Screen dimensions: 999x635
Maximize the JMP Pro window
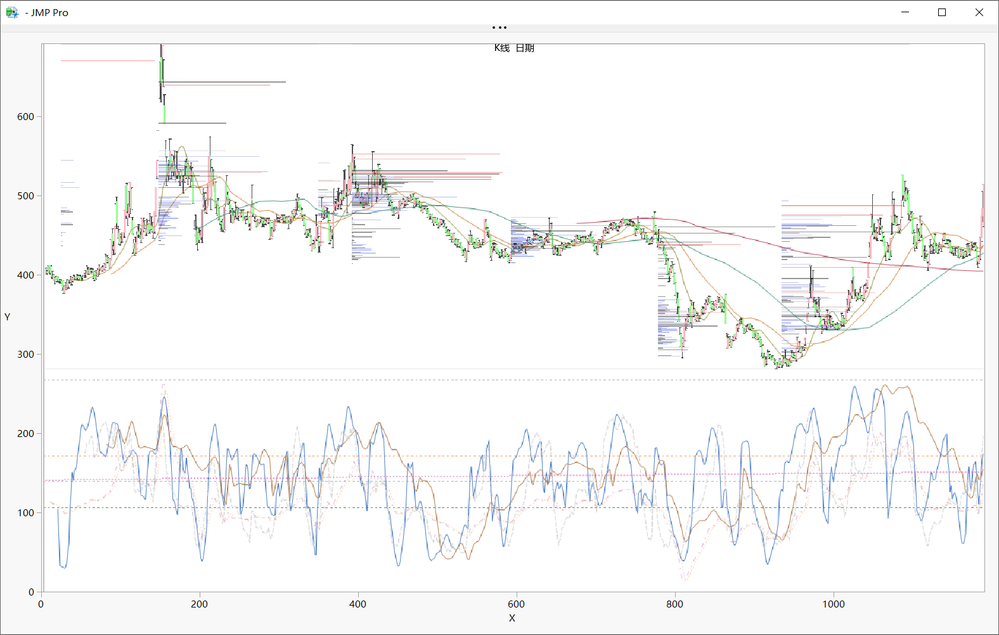pyautogui.click(x=942, y=12)
